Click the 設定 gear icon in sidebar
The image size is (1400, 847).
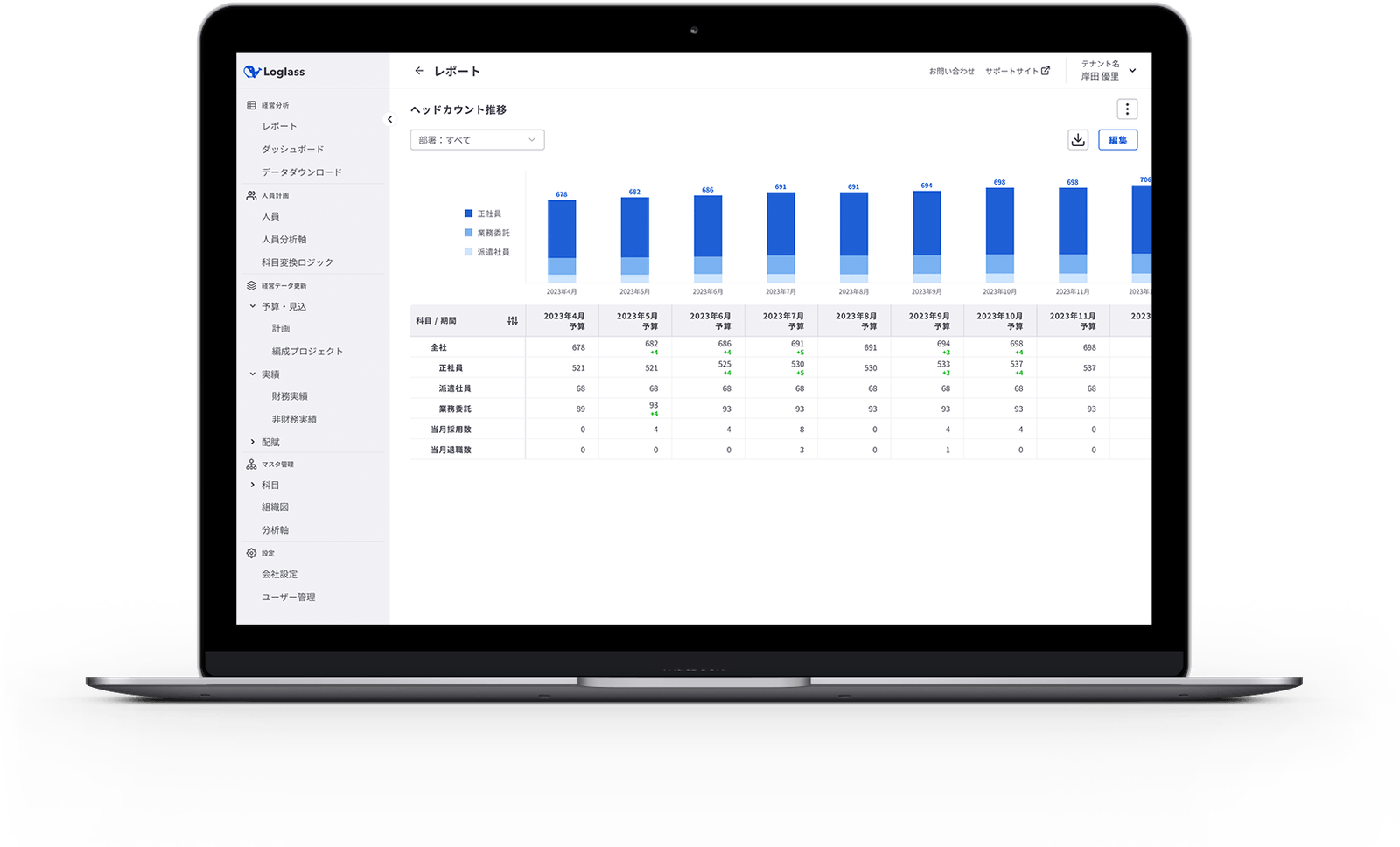coord(252,553)
